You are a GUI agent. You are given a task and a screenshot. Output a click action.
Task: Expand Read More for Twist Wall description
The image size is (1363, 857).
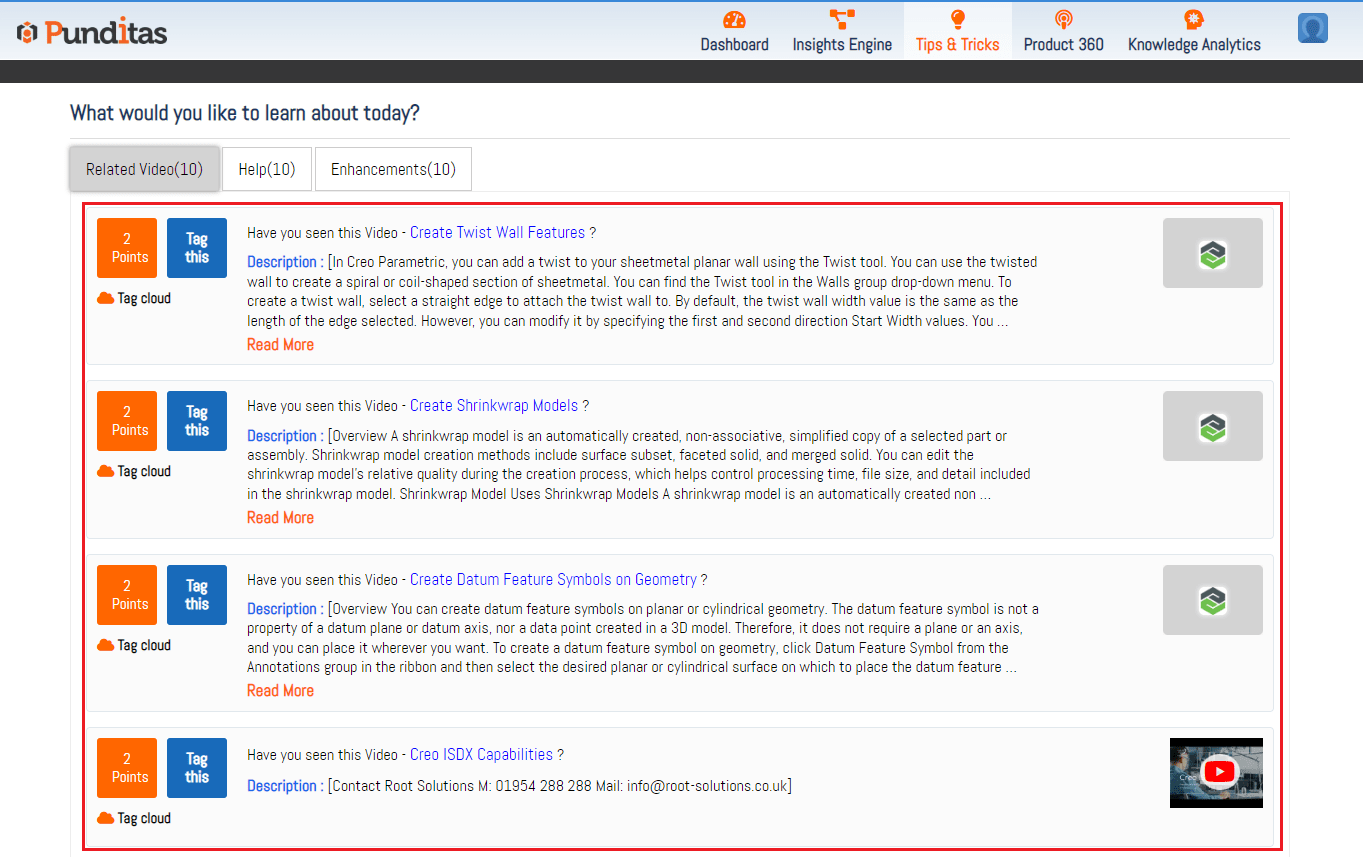(280, 345)
